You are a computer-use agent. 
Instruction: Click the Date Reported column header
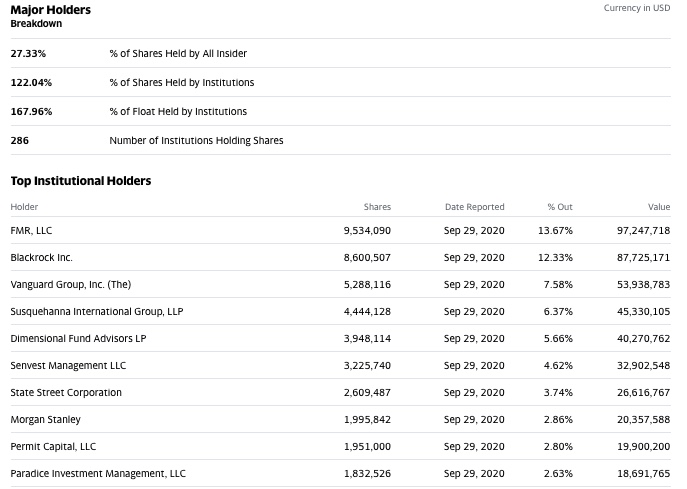point(474,207)
